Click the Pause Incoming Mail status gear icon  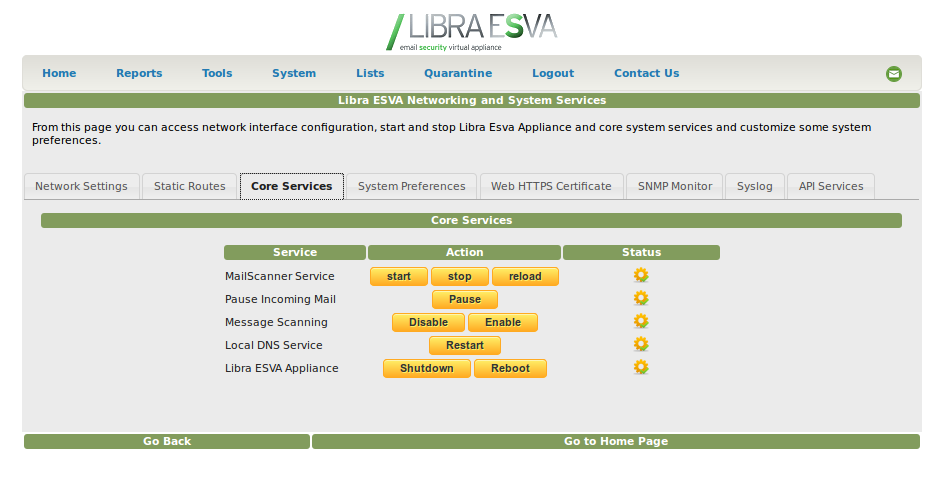pos(641,298)
